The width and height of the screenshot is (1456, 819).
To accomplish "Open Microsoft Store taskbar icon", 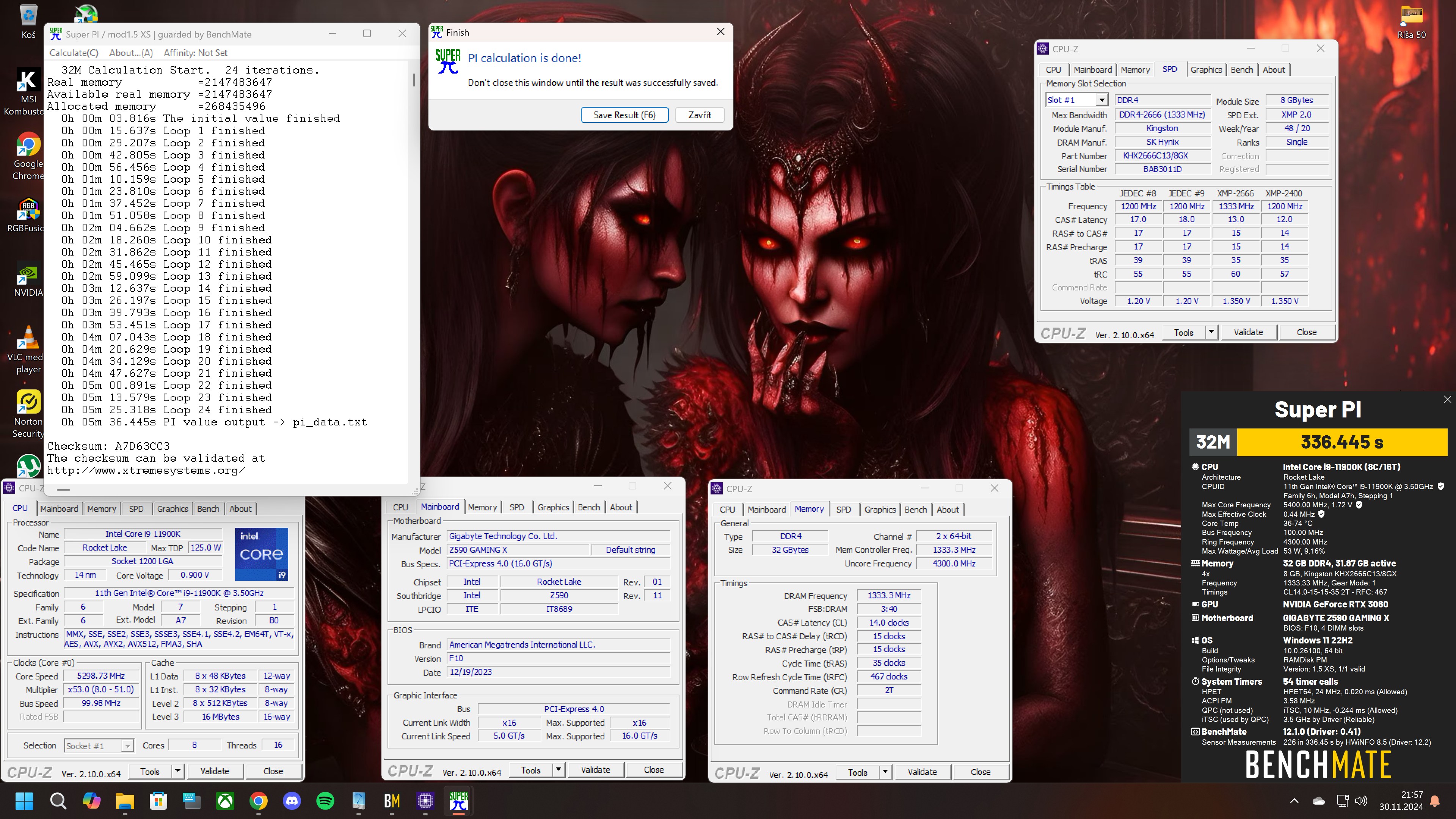I will [158, 800].
